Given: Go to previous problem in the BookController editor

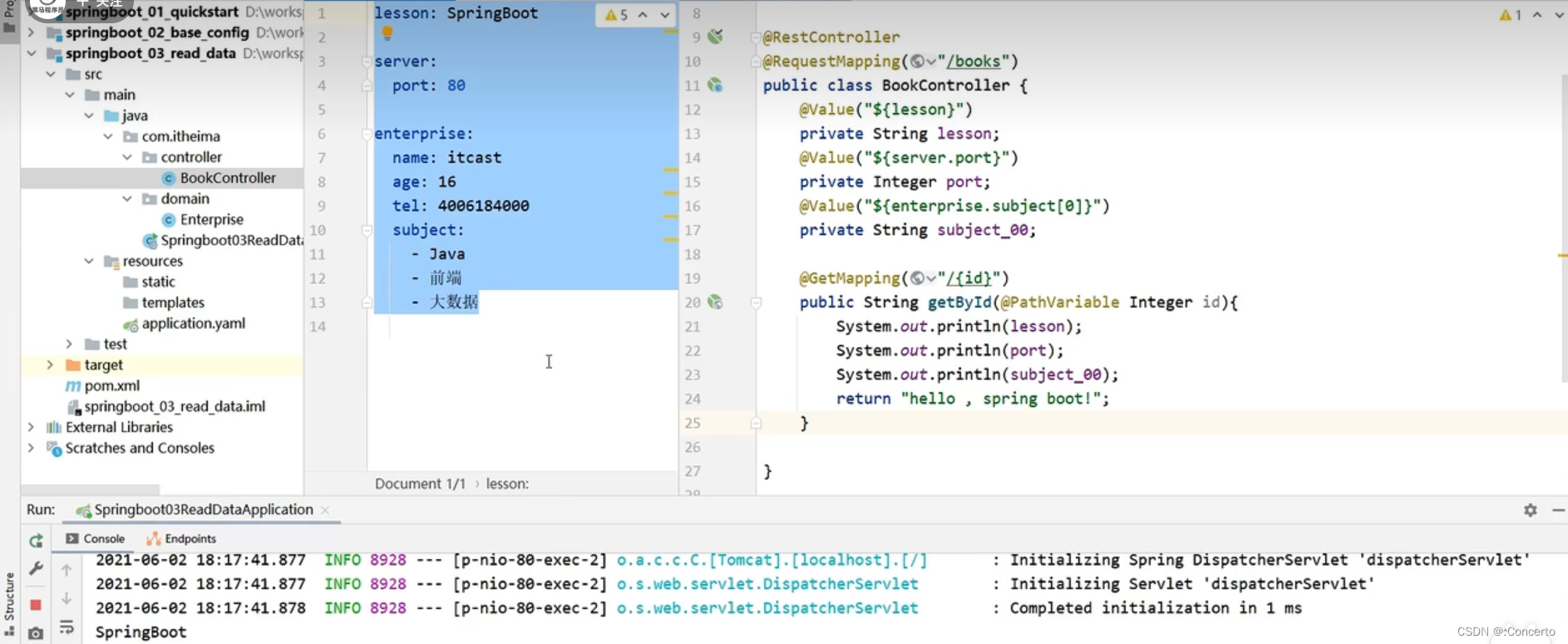Looking at the screenshot, I should (1537, 15).
